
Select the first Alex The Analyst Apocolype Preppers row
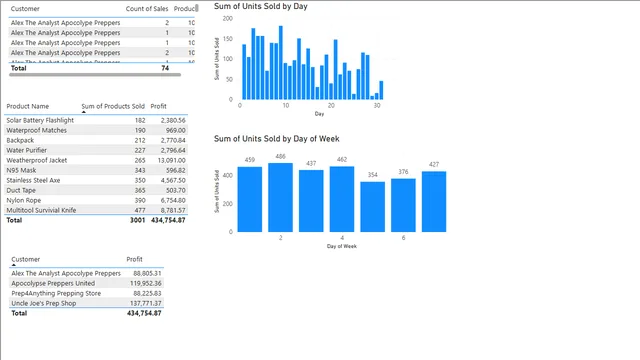(x=102, y=23)
